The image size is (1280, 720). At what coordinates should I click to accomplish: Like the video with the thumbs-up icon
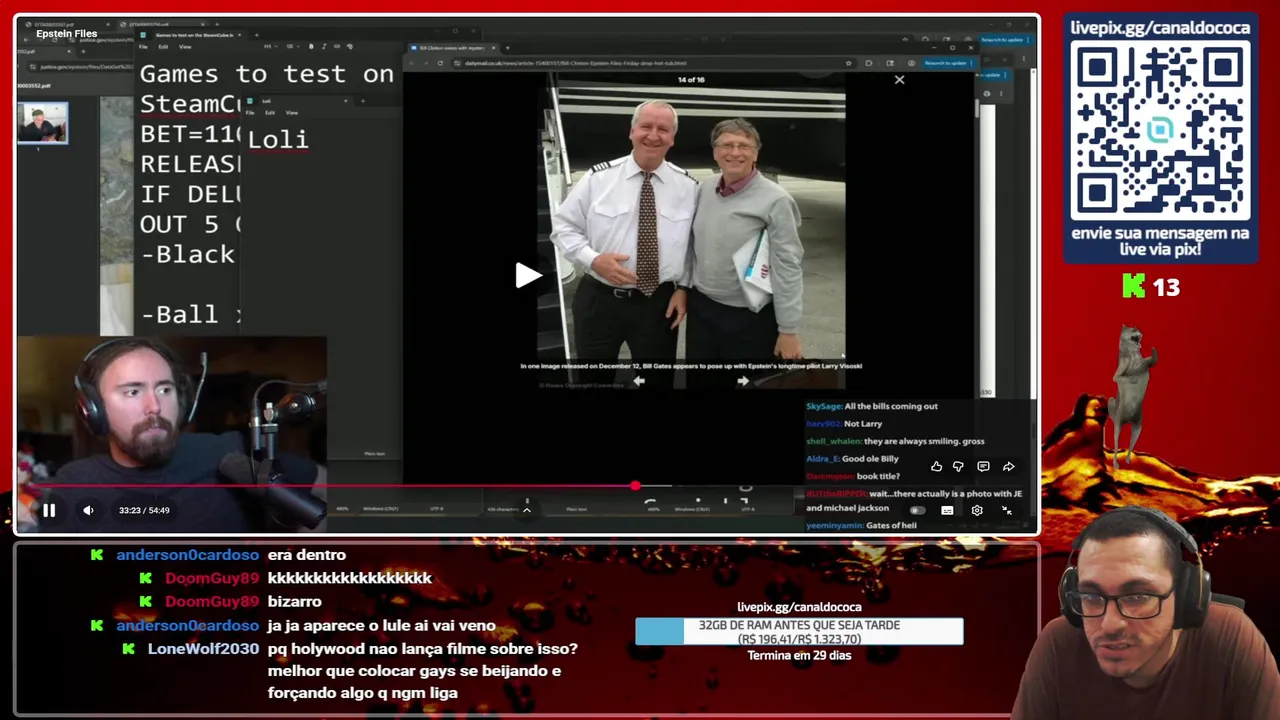(x=936, y=466)
